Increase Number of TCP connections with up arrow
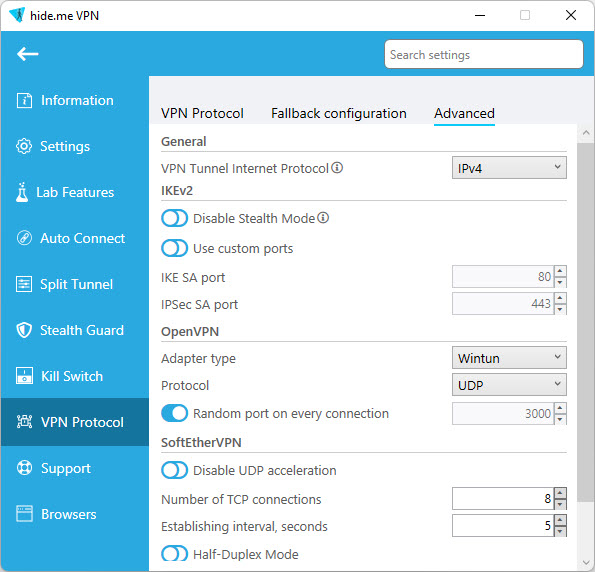Image resolution: width=595 pixels, height=572 pixels. click(x=560, y=493)
